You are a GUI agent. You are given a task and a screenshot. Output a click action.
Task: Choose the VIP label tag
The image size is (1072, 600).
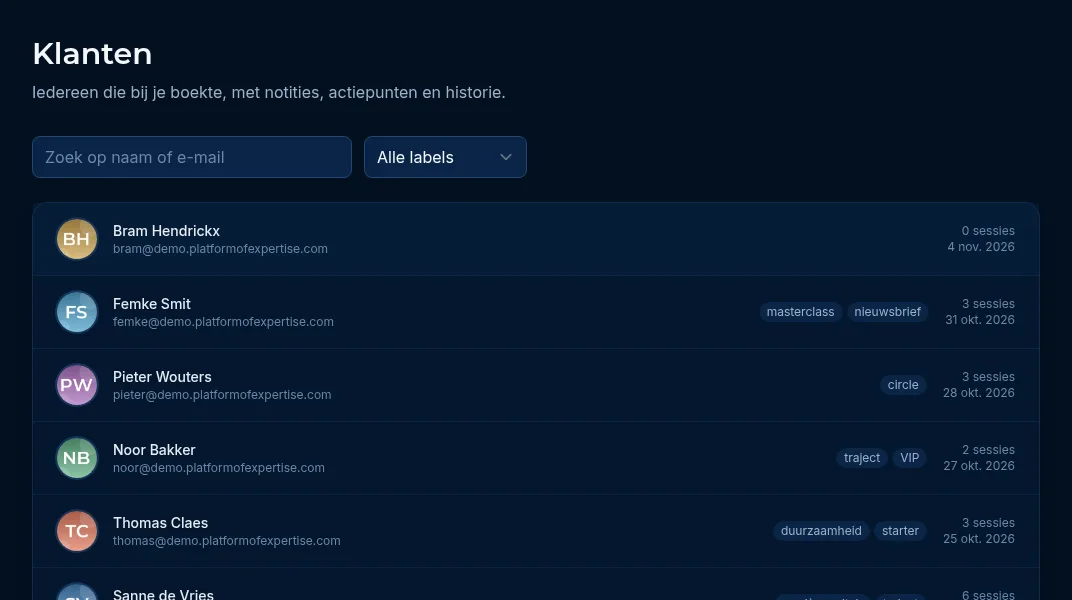click(x=909, y=458)
